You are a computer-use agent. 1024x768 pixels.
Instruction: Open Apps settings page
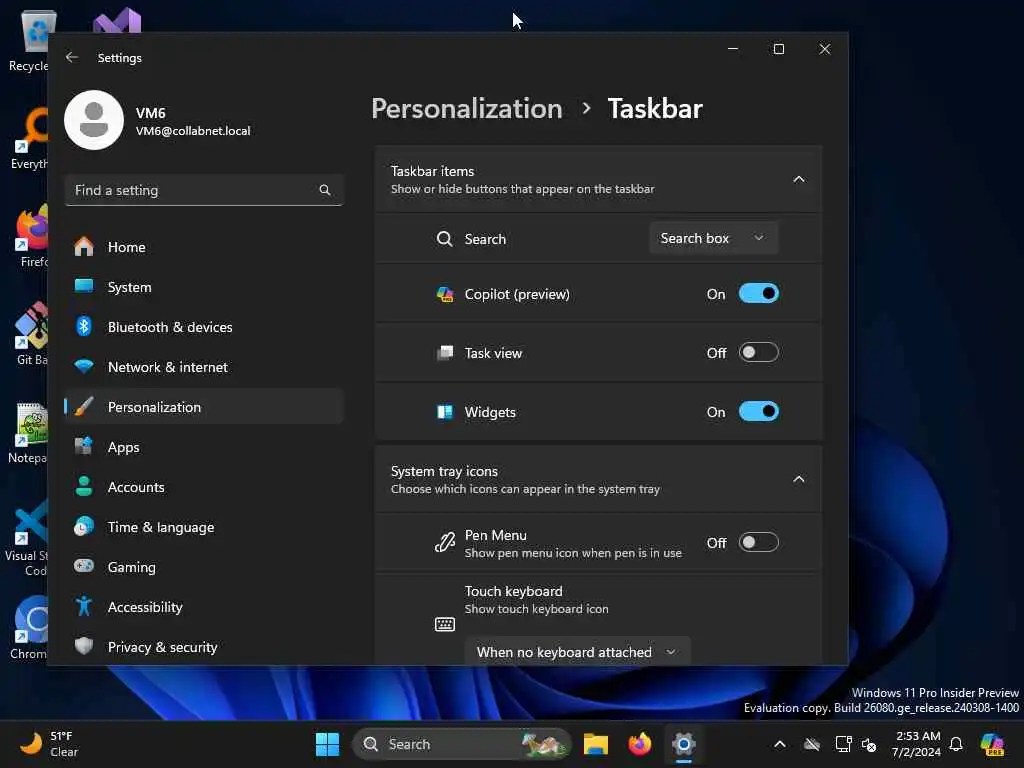(x=204, y=447)
